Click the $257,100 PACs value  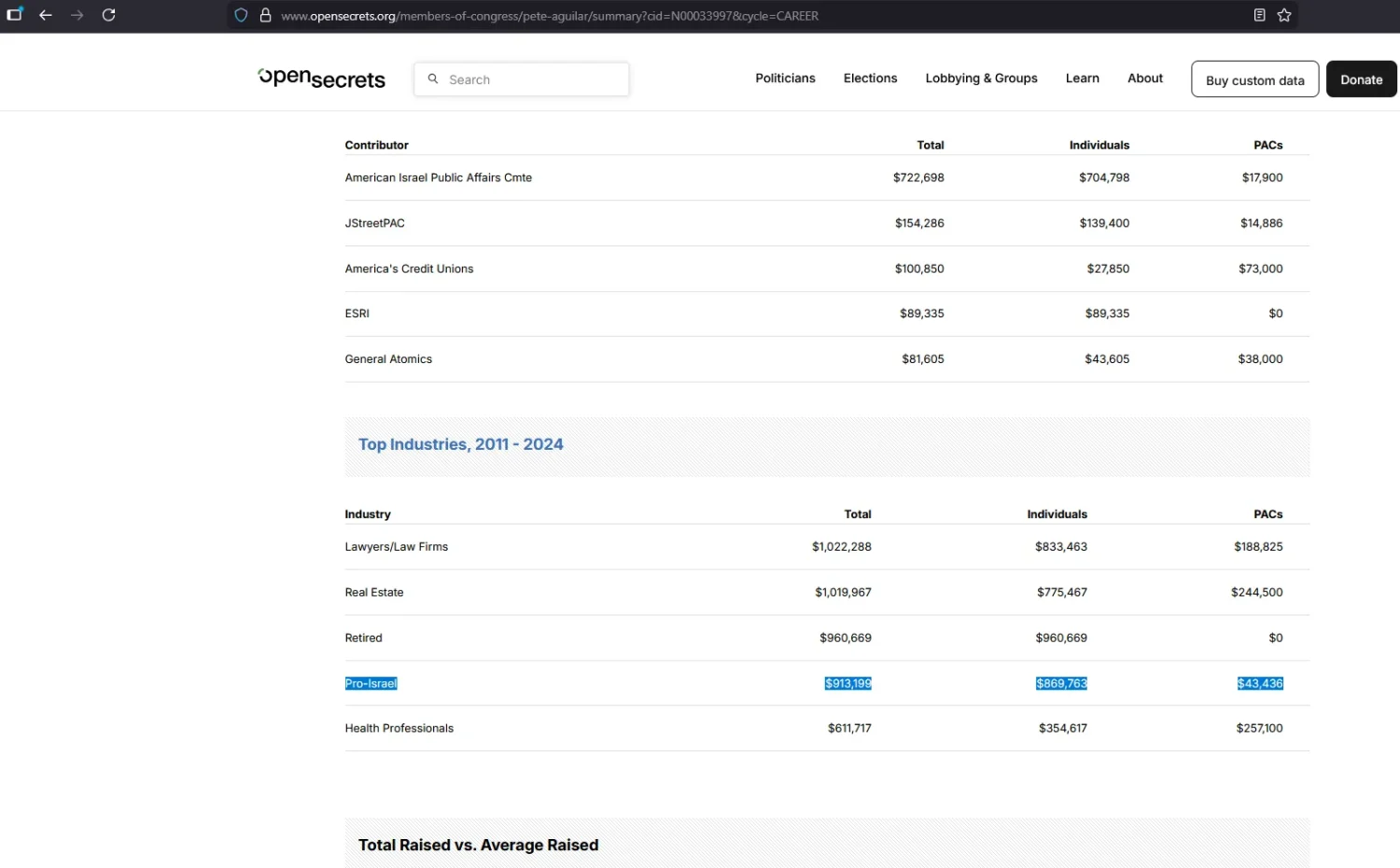click(1259, 728)
